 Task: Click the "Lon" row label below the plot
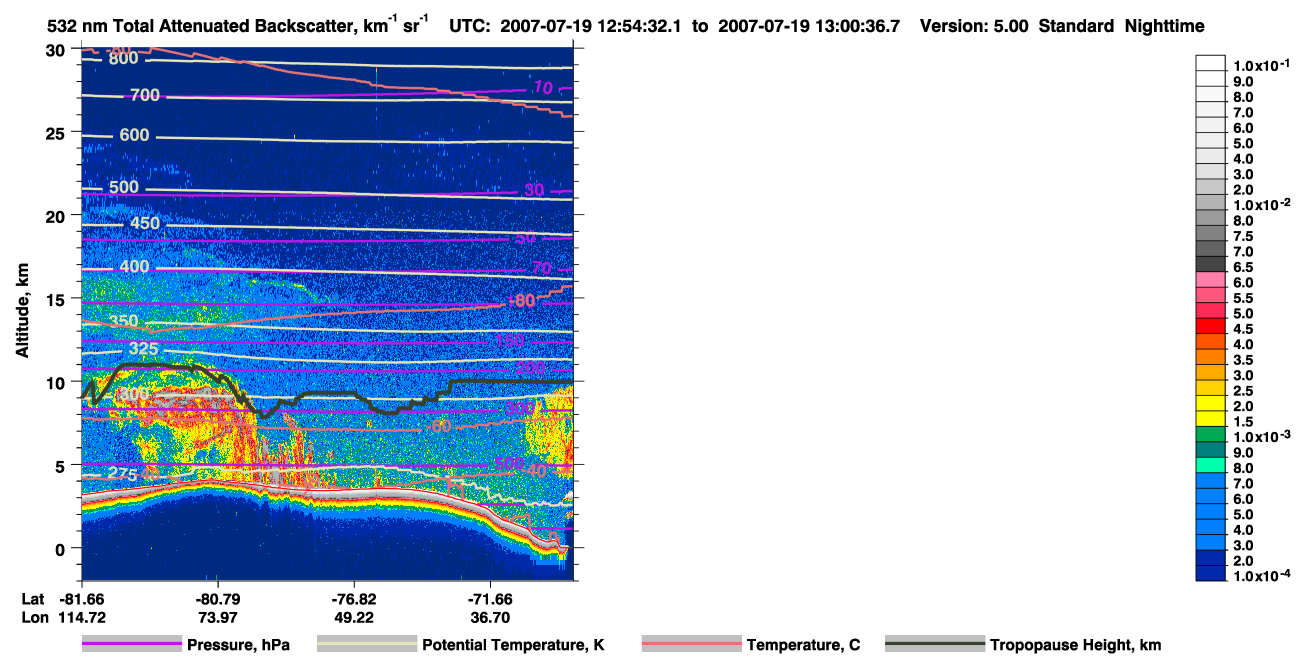tap(34, 617)
